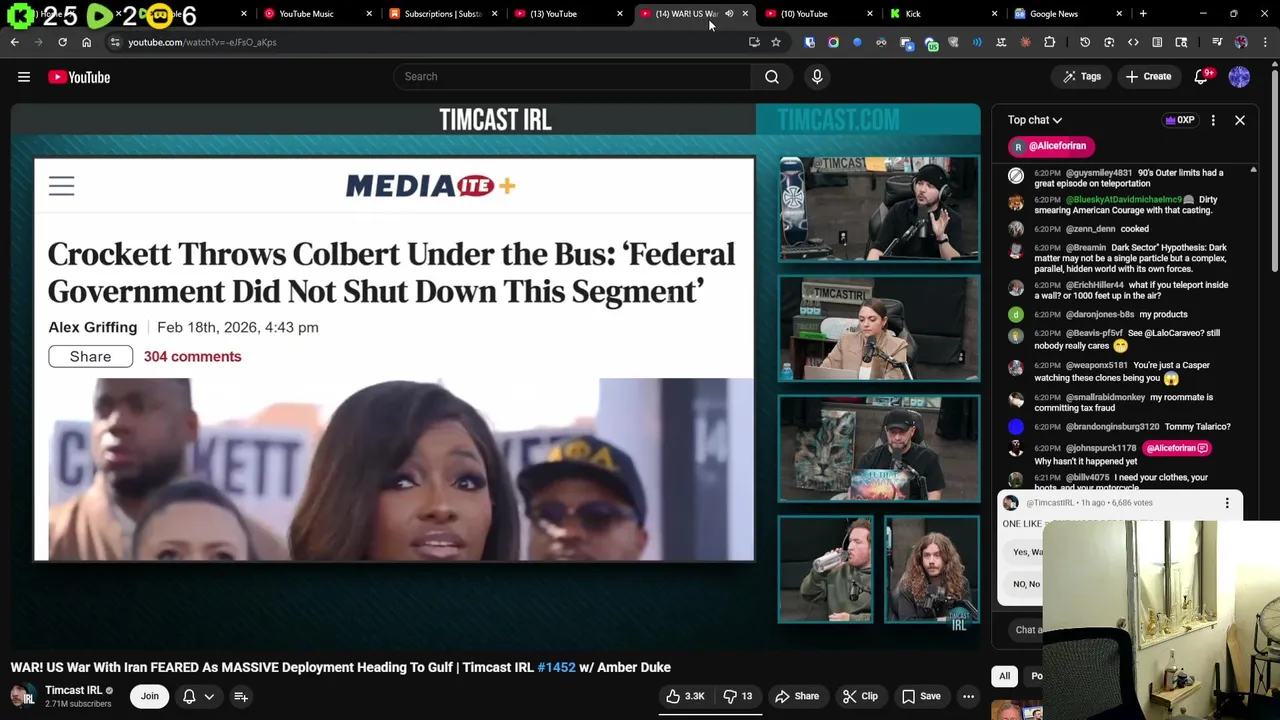Click 2.71M subscribers text
Image resolution: width=1280 pixels, height=720 pixels.
78,704
